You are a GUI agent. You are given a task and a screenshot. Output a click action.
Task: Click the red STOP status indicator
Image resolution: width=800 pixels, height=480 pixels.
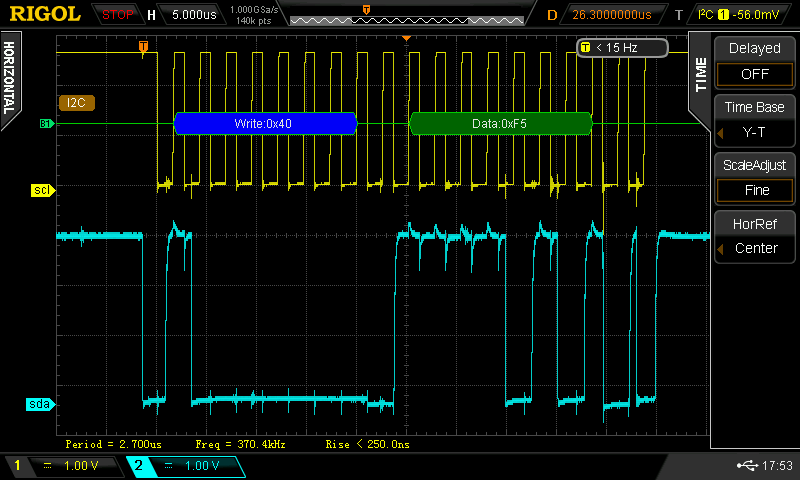click(117, 15)
